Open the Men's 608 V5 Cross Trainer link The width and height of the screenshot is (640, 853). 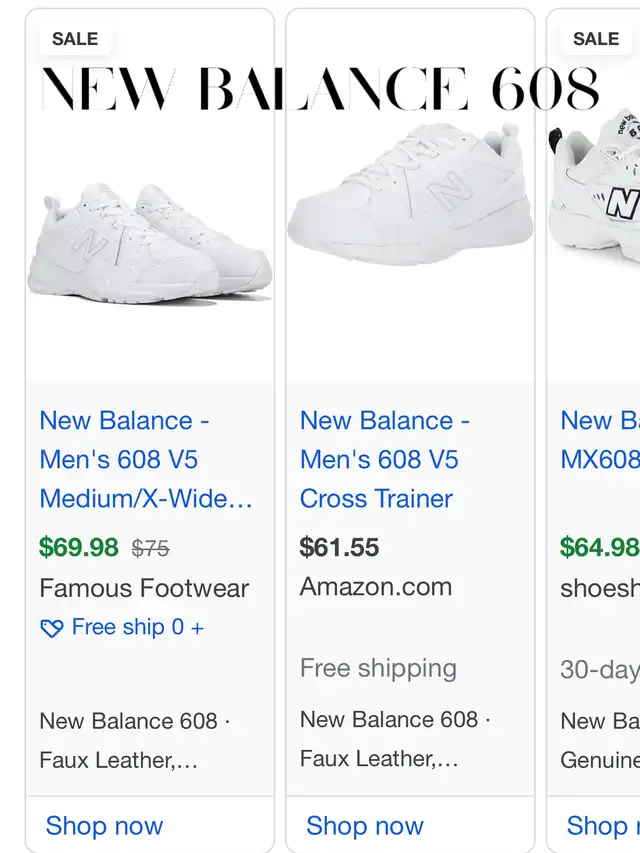384,460
